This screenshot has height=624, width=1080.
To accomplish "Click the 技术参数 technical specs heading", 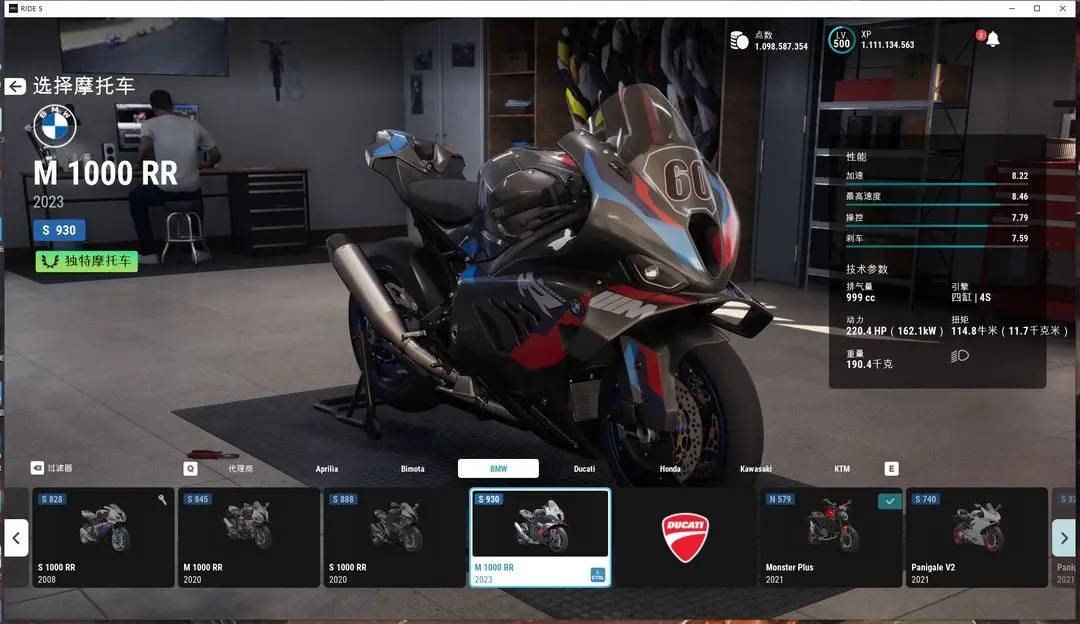I will (866, 269).
